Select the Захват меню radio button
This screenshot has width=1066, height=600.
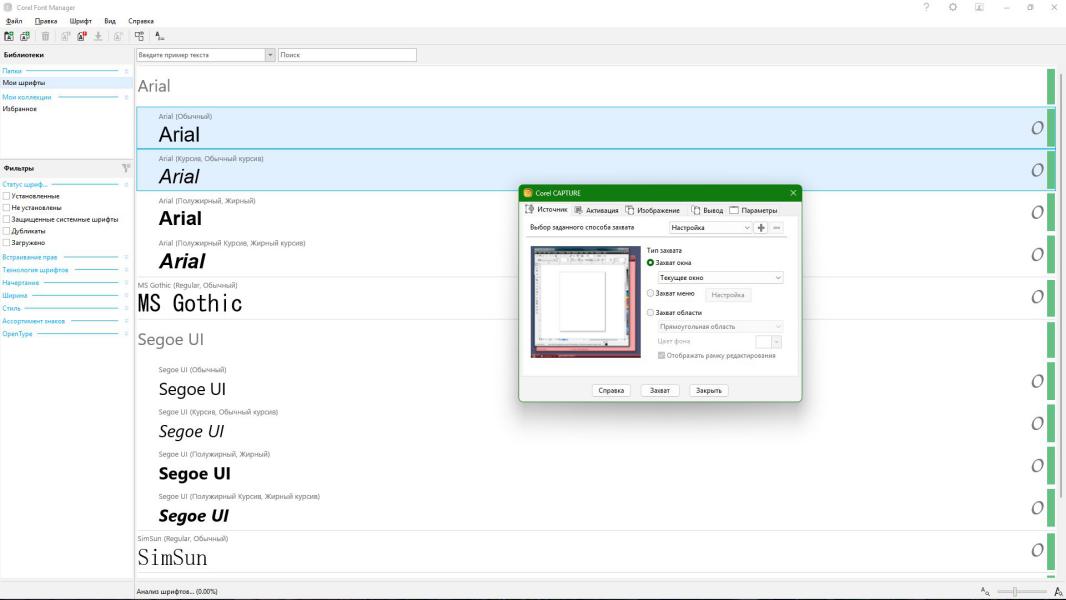coord(651,294)
